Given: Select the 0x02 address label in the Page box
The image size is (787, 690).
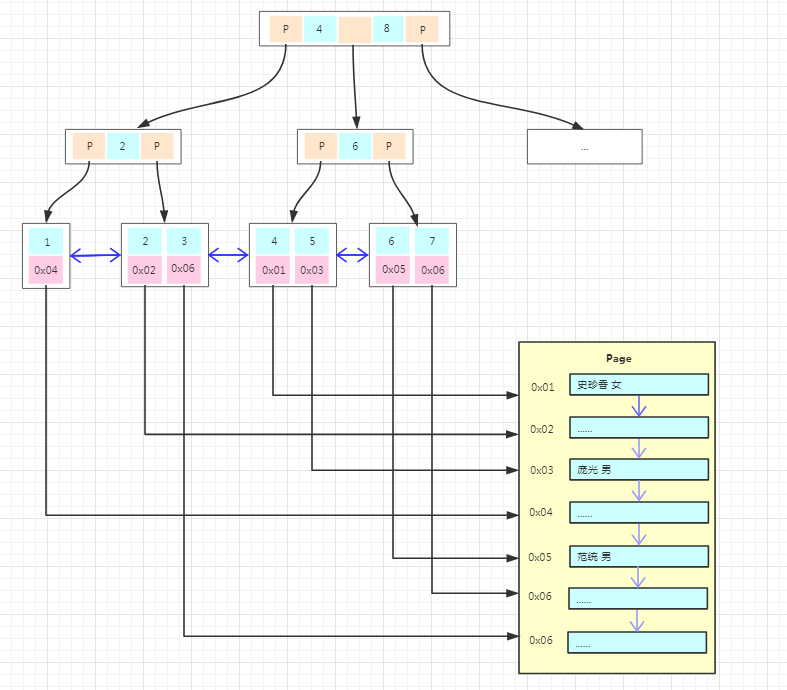Looking at the screenshot, I should click(x=542, y=430).
